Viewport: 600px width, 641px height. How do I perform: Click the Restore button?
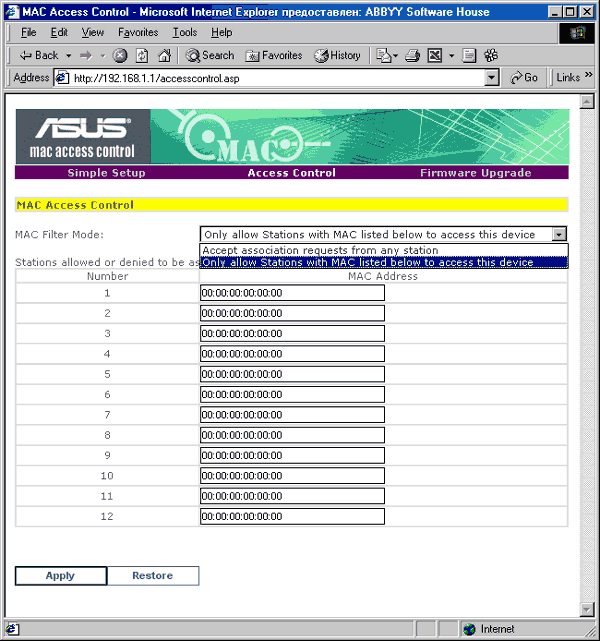pyautogui.click(x=153, y=576)
